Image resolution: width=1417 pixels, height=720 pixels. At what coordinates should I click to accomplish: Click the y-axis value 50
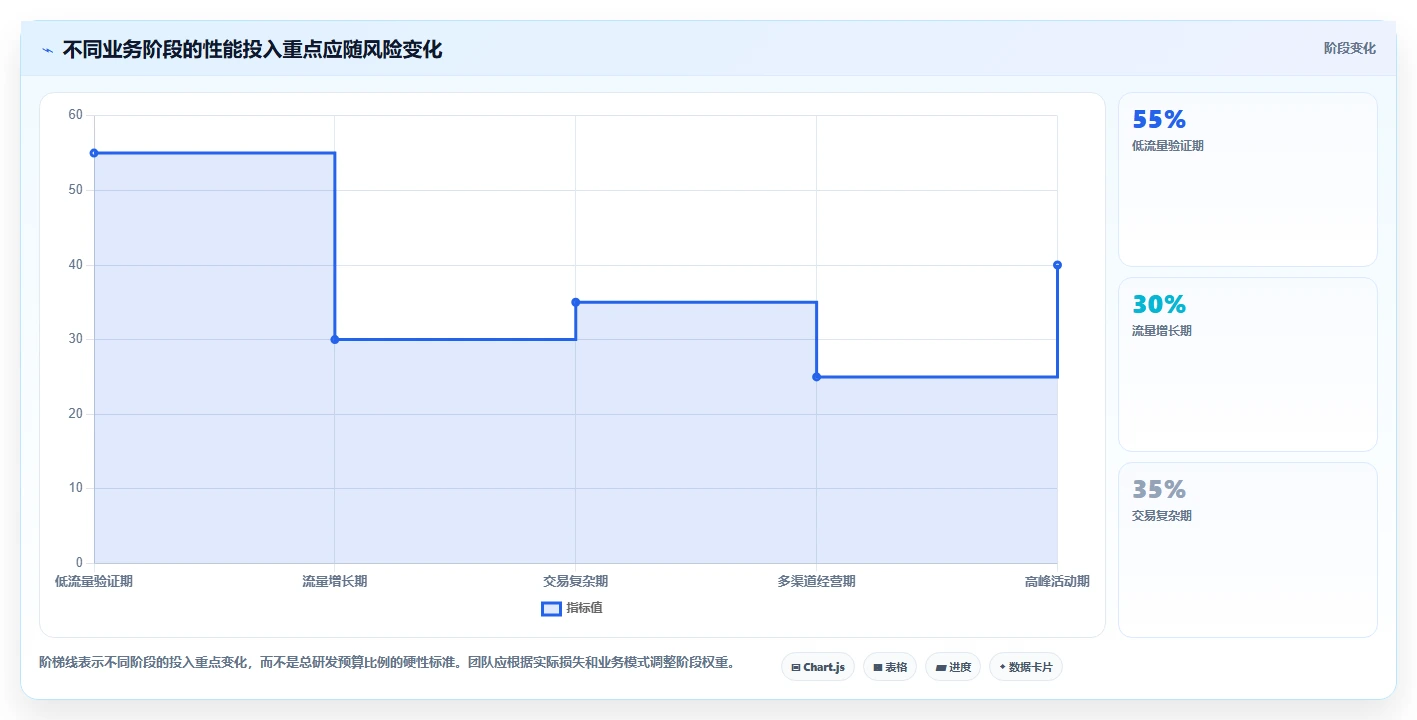[x=75, y=190]
